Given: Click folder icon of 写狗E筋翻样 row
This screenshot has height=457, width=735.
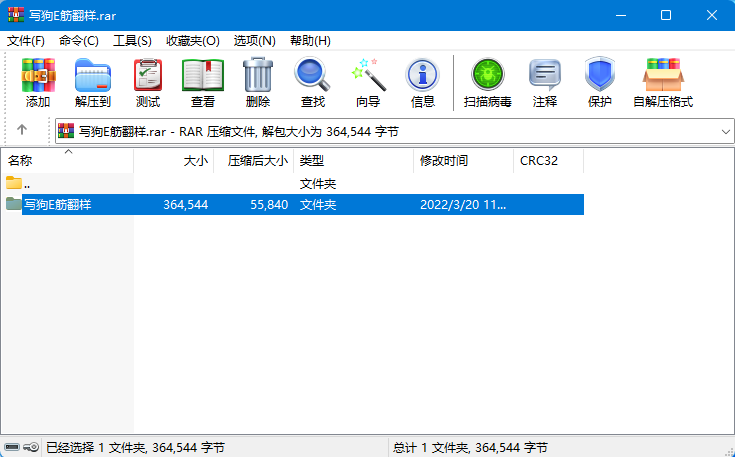Looking at the screenshot, I should click(14, 203).
